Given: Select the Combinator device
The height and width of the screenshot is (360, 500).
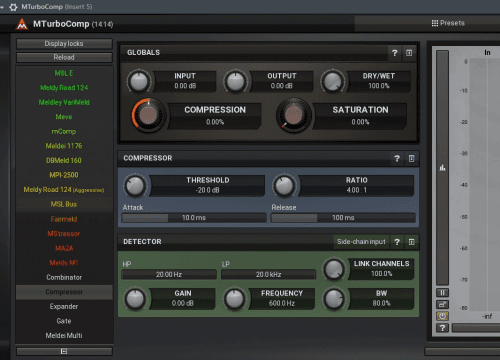Looking at the screenshot, I should (x=64, y=277).
